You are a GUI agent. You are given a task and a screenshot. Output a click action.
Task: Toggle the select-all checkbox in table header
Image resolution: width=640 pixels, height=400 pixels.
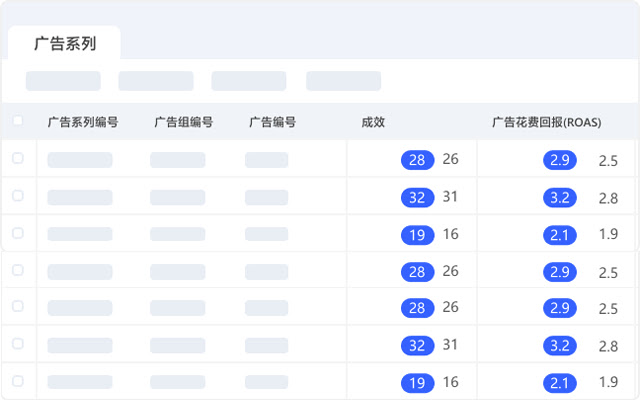[18, 121]
